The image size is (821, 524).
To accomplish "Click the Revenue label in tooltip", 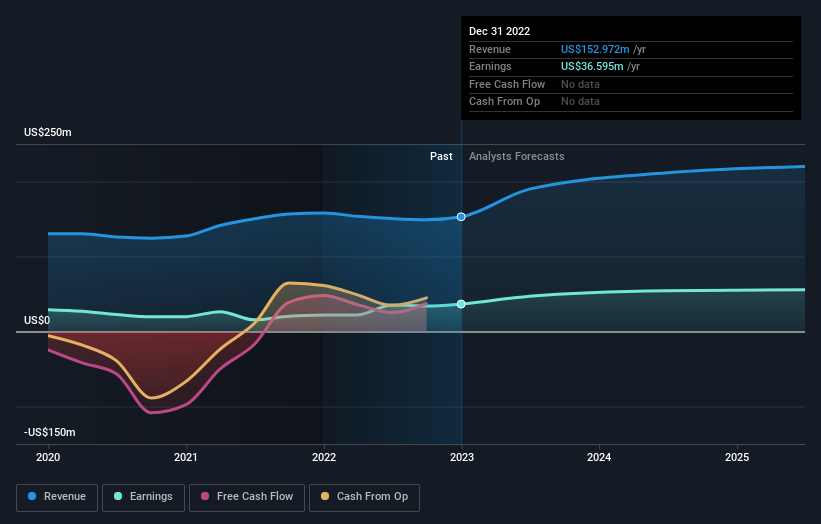I will [490, 49].
